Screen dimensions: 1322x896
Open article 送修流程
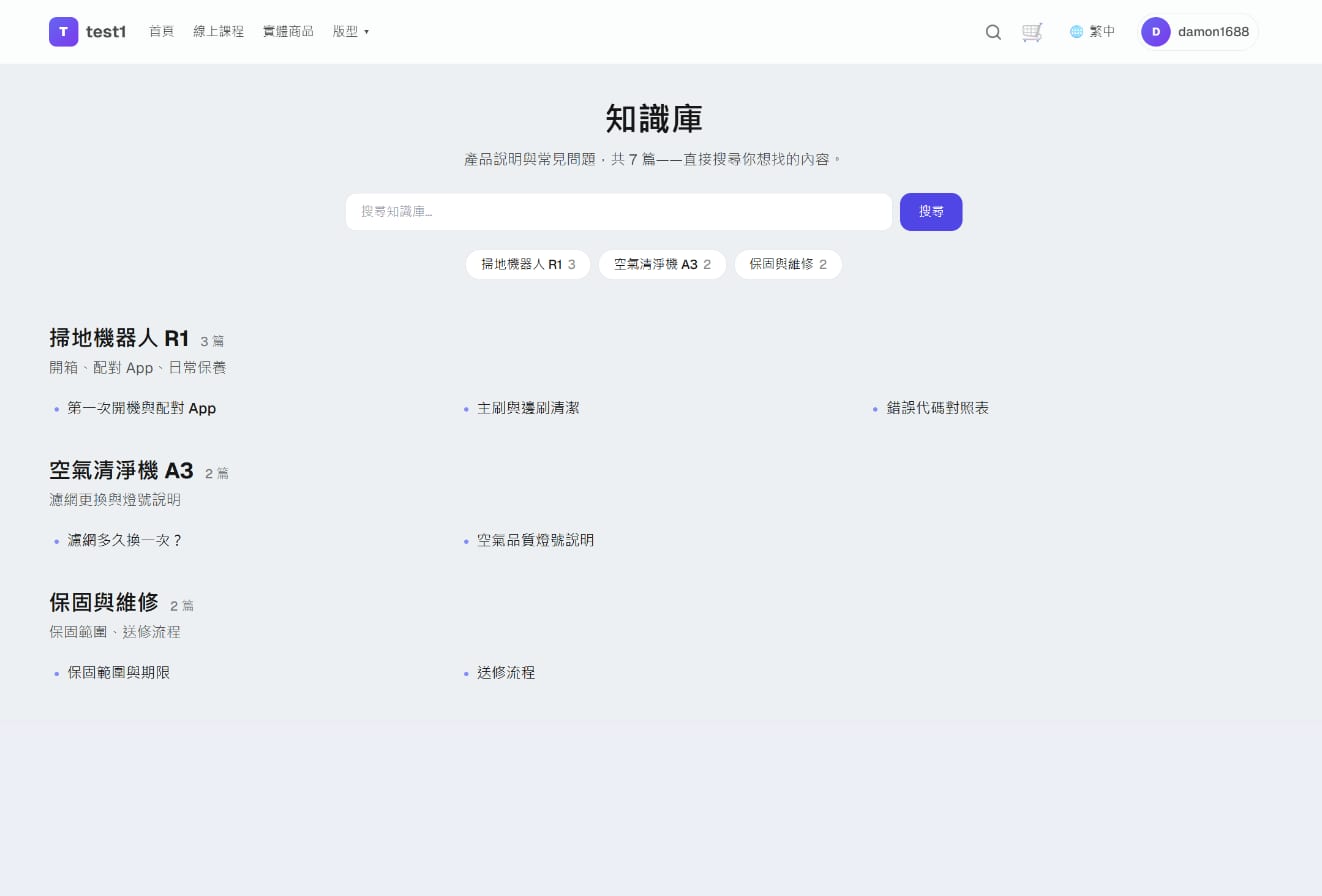click(x=506, y=673)
